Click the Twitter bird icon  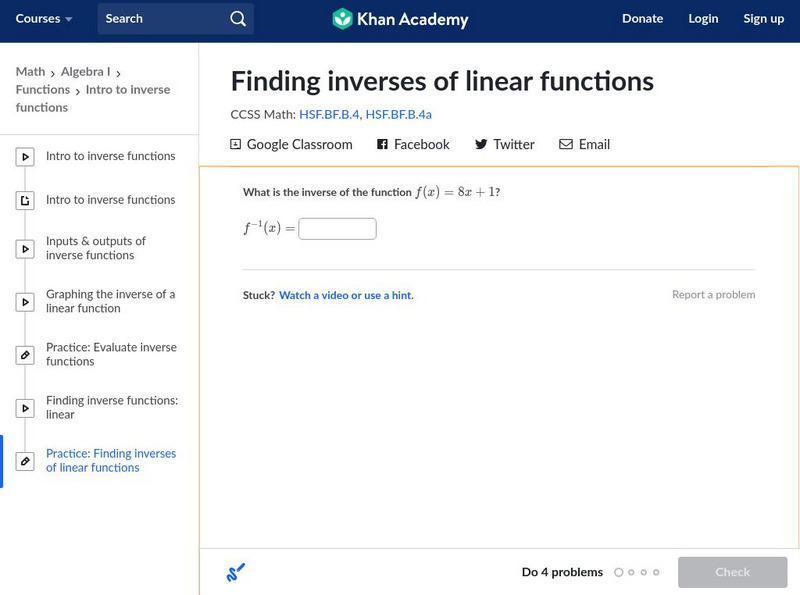(x=481, y=145)
